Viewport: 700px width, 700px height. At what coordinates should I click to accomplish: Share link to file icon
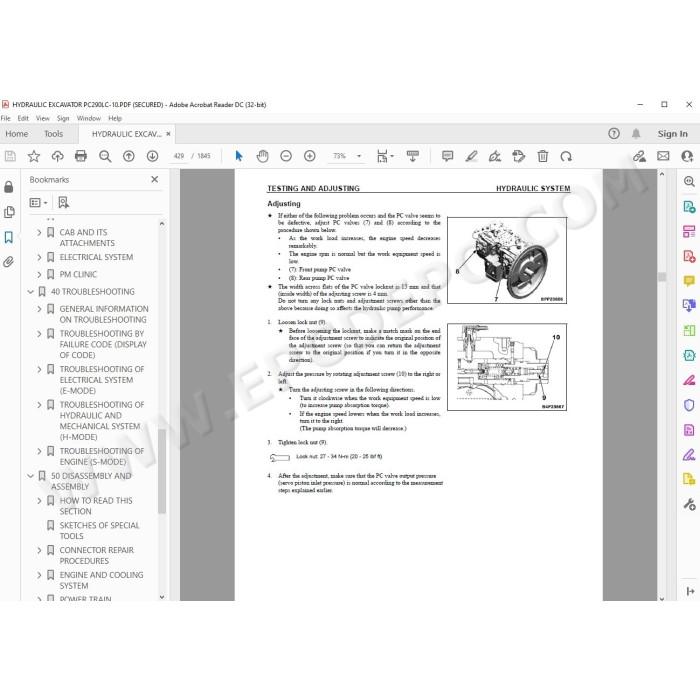[x=639, y=156]
